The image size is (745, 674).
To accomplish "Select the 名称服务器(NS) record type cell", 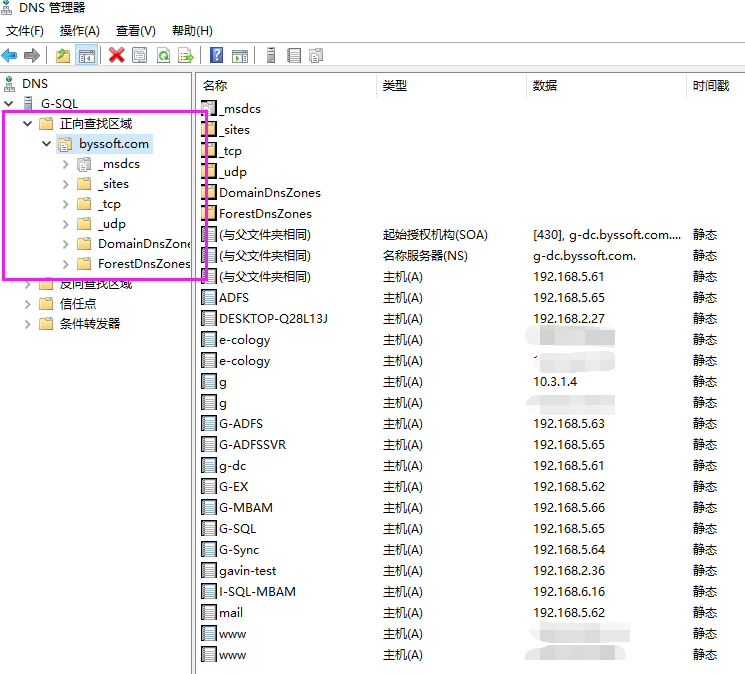I will pyautogui.click(x=425, y=256).
